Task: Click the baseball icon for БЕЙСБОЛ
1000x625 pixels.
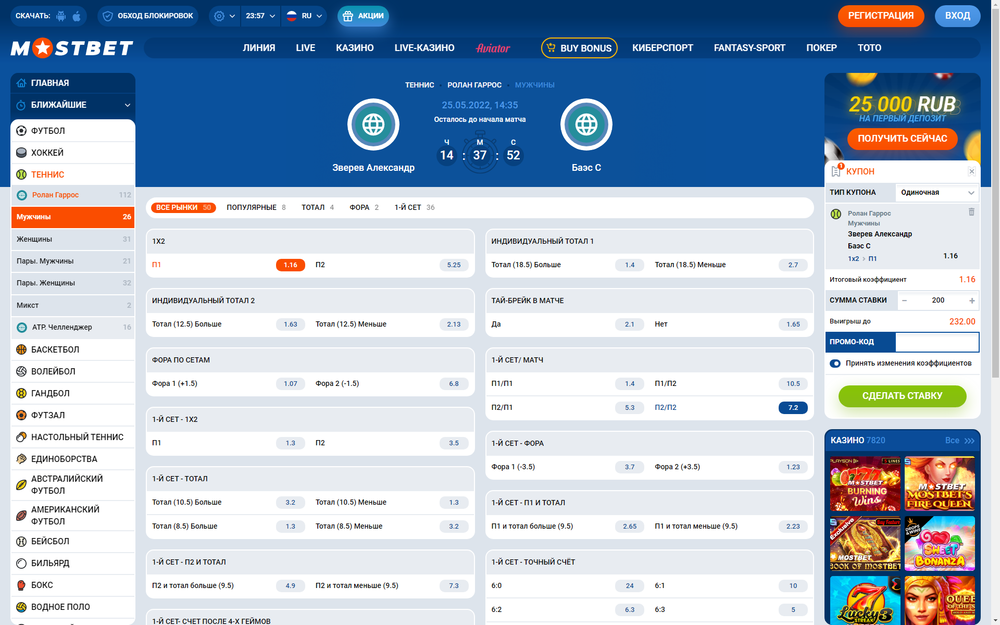Action: (x=21, y=541)
